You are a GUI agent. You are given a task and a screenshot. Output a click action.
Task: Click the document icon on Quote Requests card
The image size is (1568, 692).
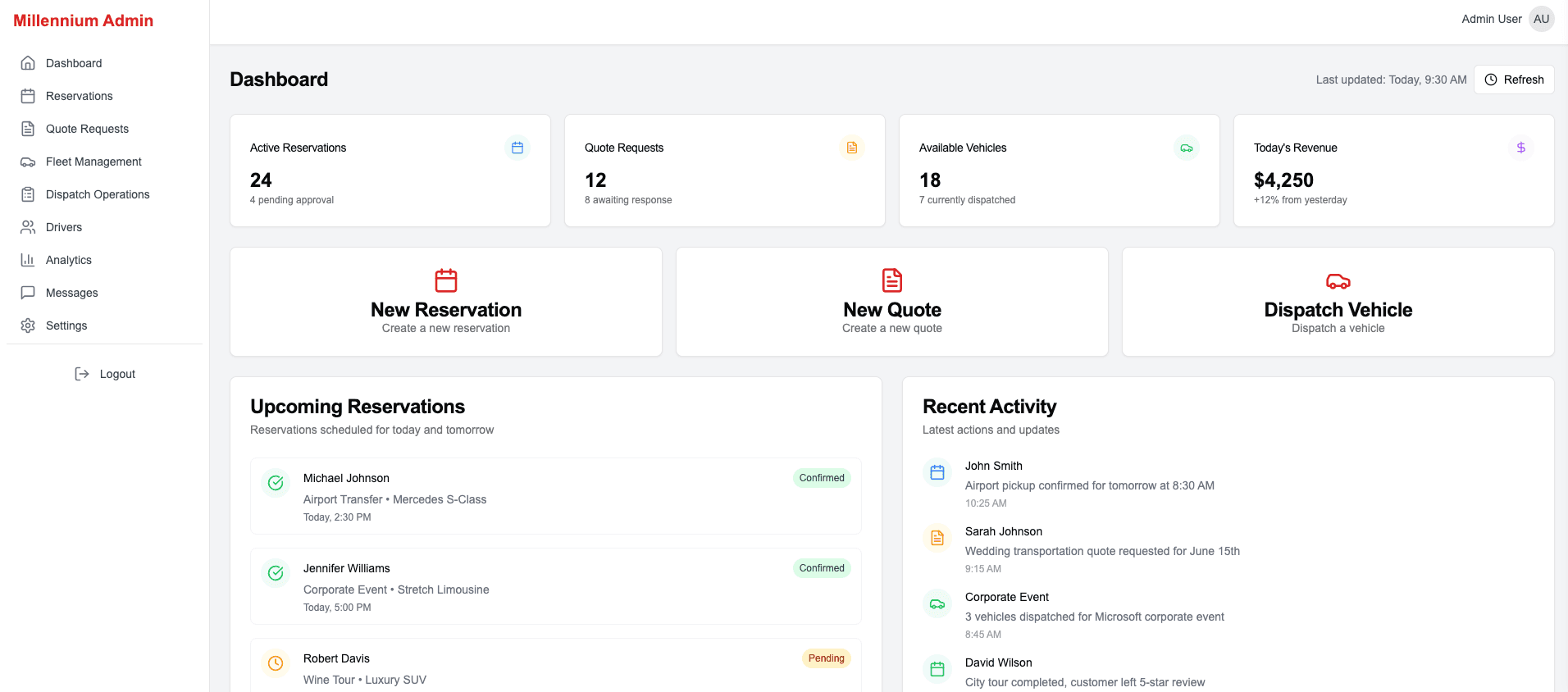(x=852, y=148)
